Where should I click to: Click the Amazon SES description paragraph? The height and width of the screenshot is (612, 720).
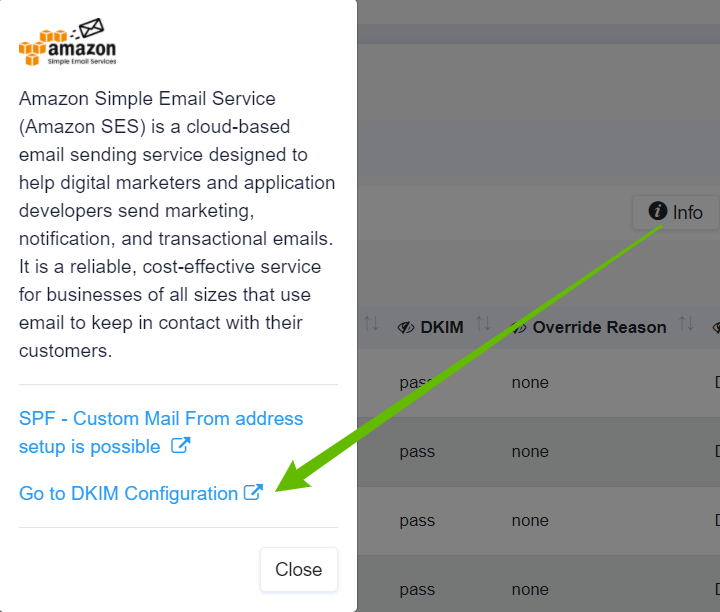coord(177,225)
